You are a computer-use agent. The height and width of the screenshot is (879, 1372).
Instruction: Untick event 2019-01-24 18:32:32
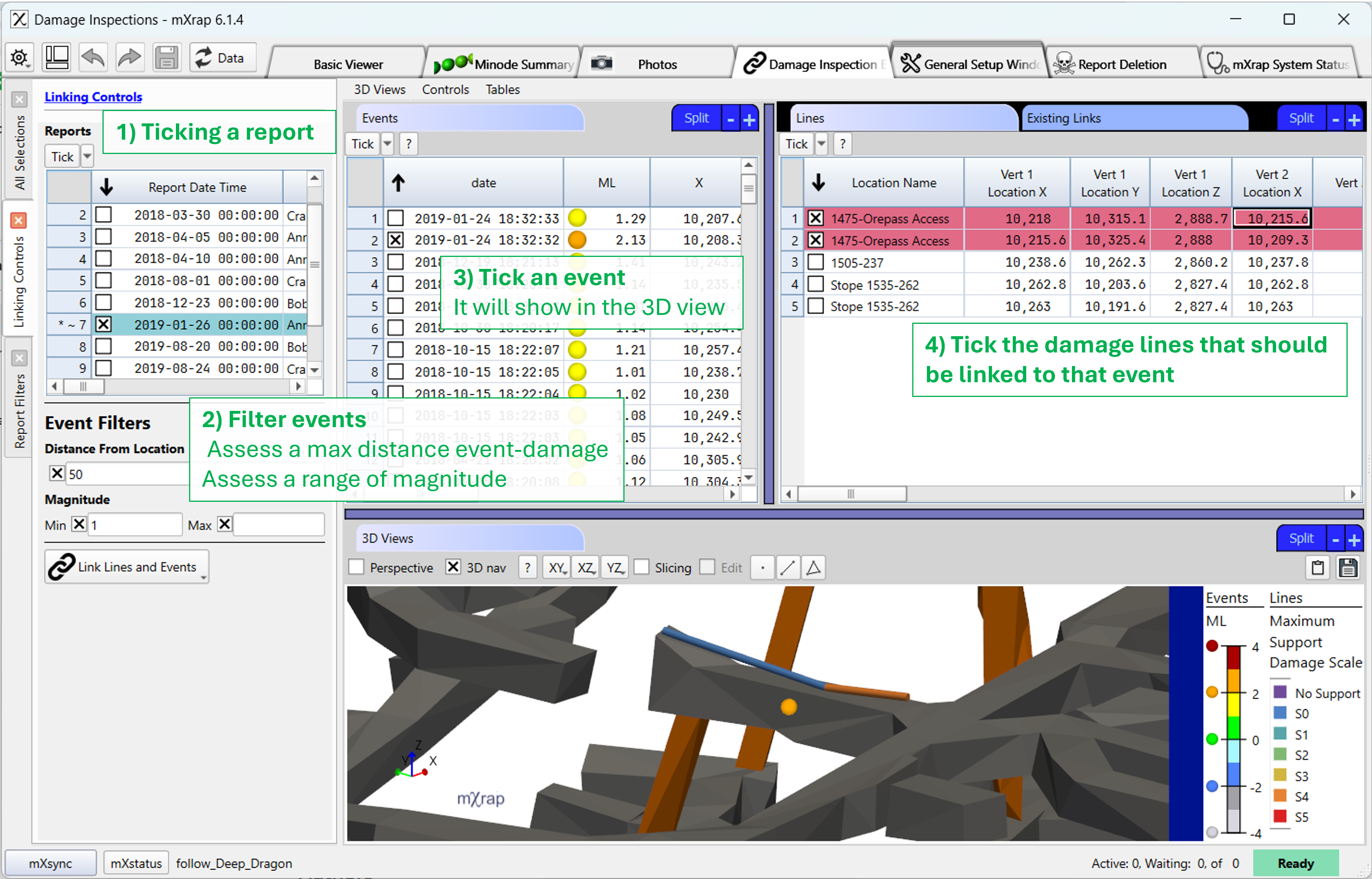[x=395, y=240]
